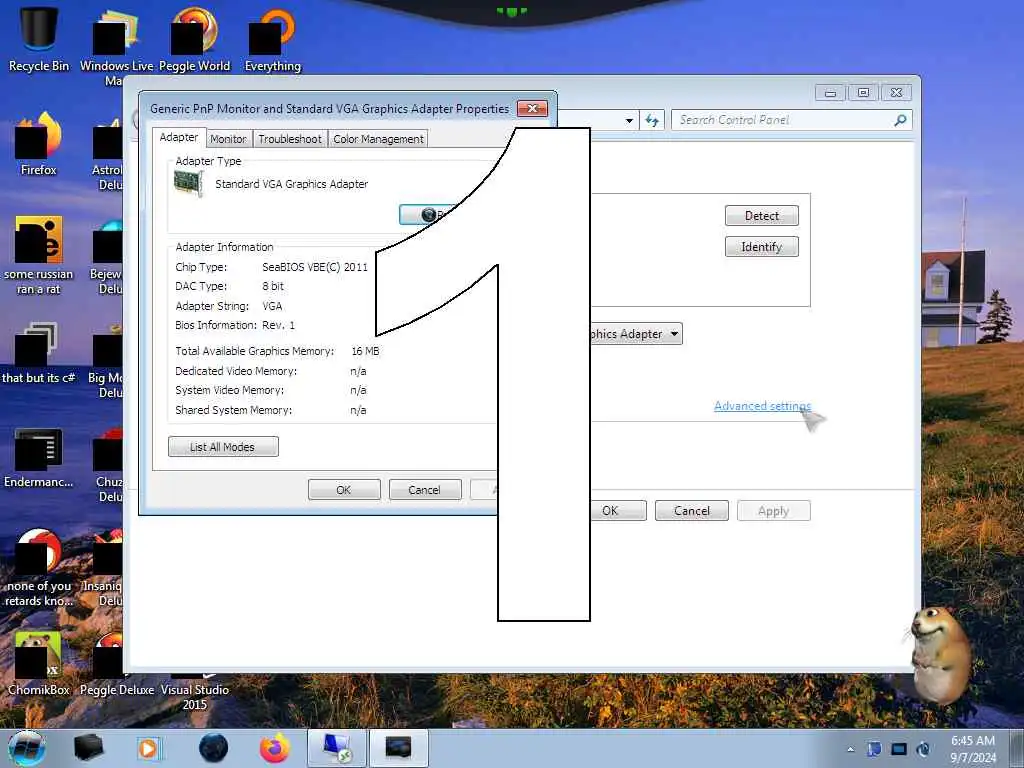Screen dimensions: 1024x768
Task: Open the taskbar clock showing 6:45 AM
Action: click(x=972, y=748)
